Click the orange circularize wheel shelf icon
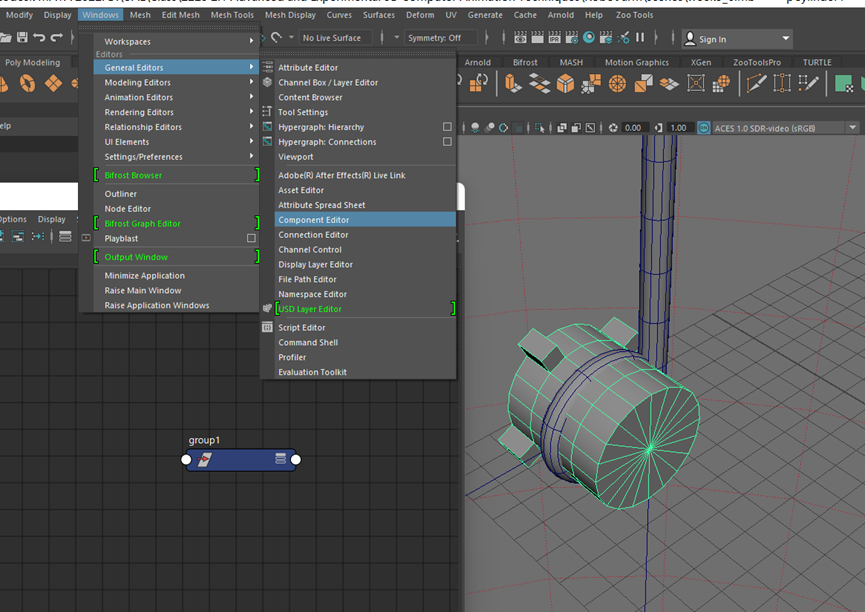The width and height of the screenshot is (865, 612). coord(617,84)
